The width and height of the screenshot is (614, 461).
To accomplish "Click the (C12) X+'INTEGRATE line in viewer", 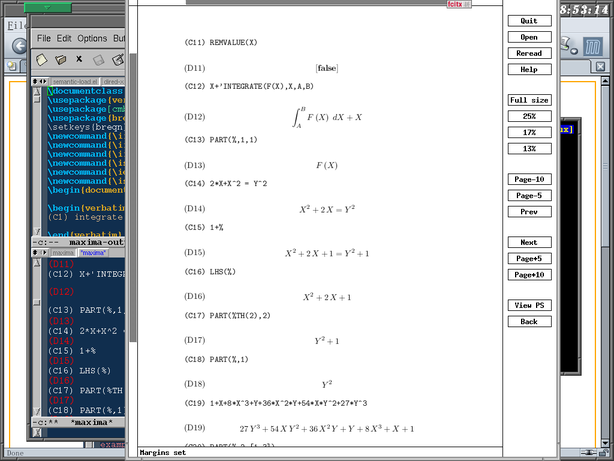I will pyautogui.click(x=249, y=86).
